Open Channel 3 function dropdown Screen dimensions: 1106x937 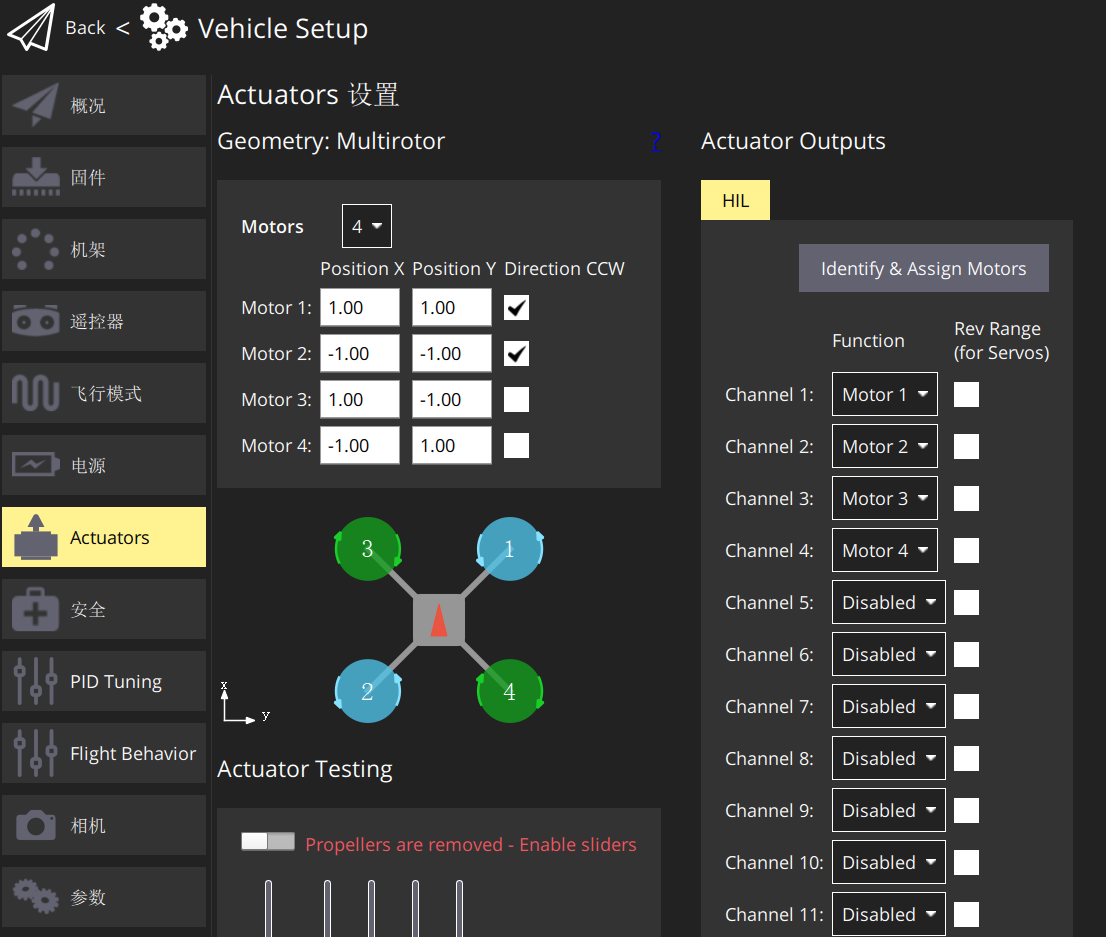point(885,498)
